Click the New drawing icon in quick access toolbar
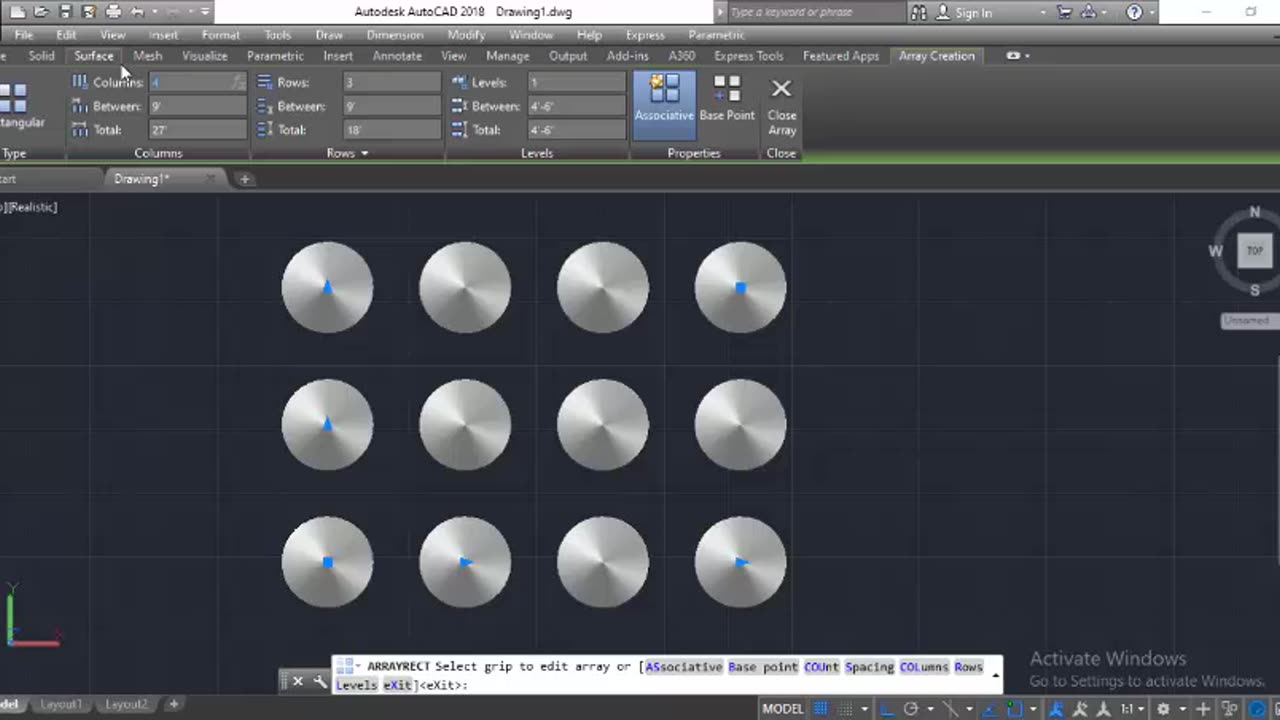 click(17, 12)
